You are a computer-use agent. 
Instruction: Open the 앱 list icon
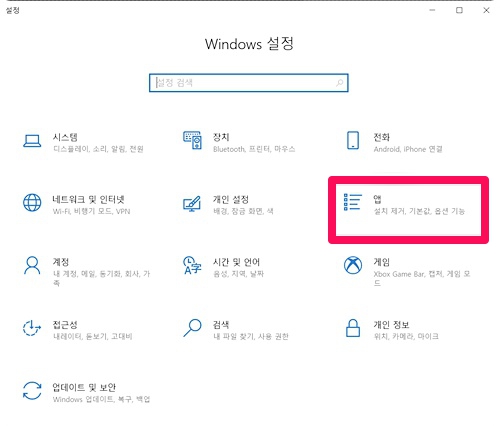pyautogui.click(x=353, y=202)
